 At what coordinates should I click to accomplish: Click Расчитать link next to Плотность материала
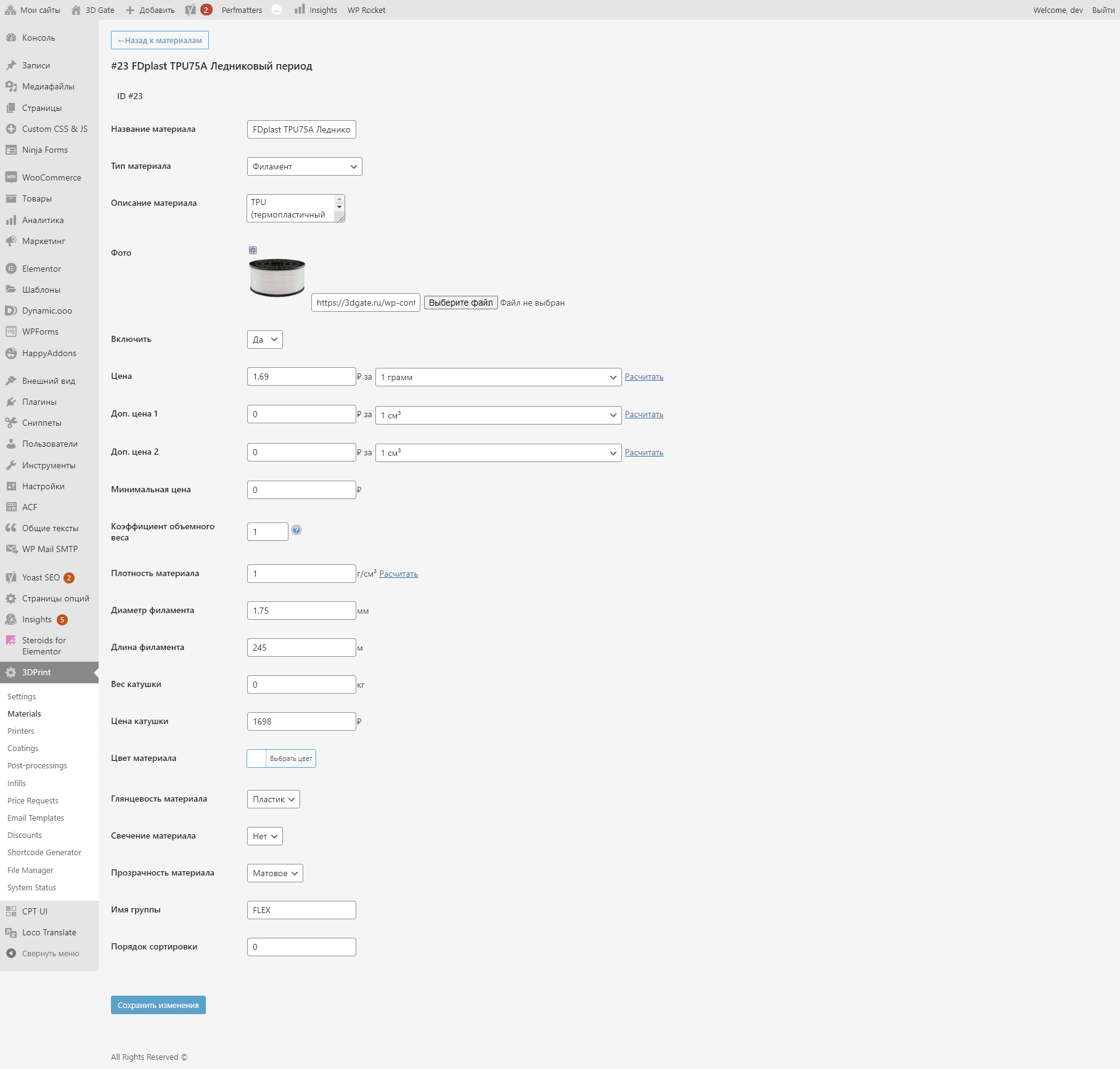coord(398,574)
